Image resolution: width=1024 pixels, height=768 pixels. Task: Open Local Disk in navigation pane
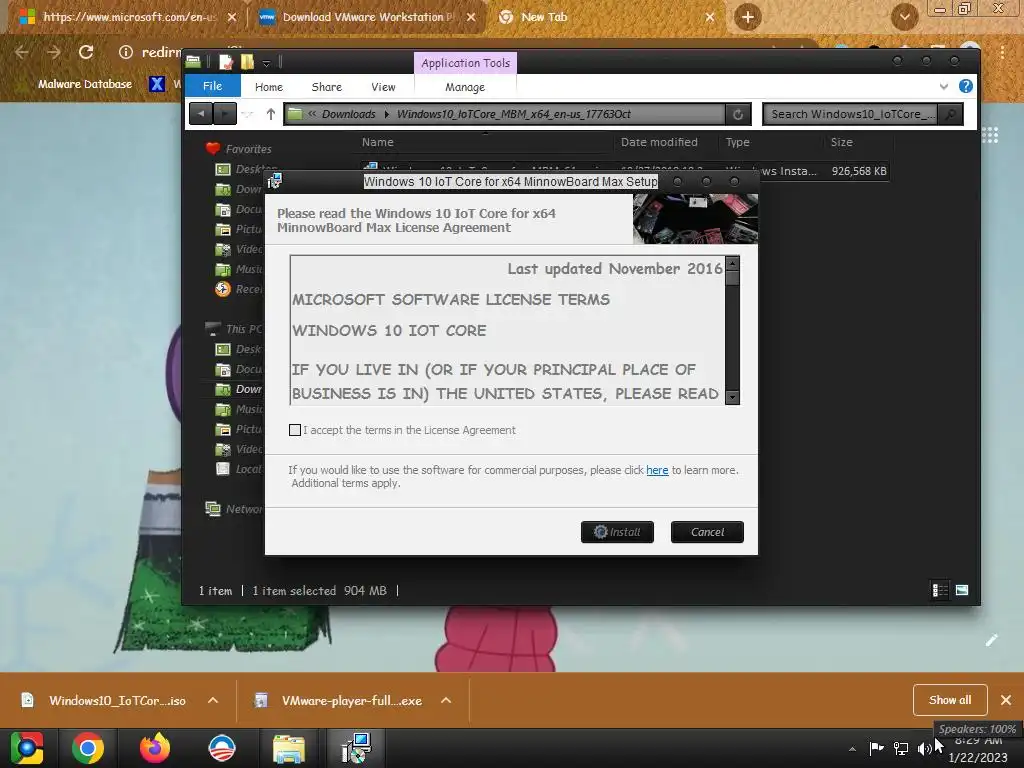[x=240, y=469]
